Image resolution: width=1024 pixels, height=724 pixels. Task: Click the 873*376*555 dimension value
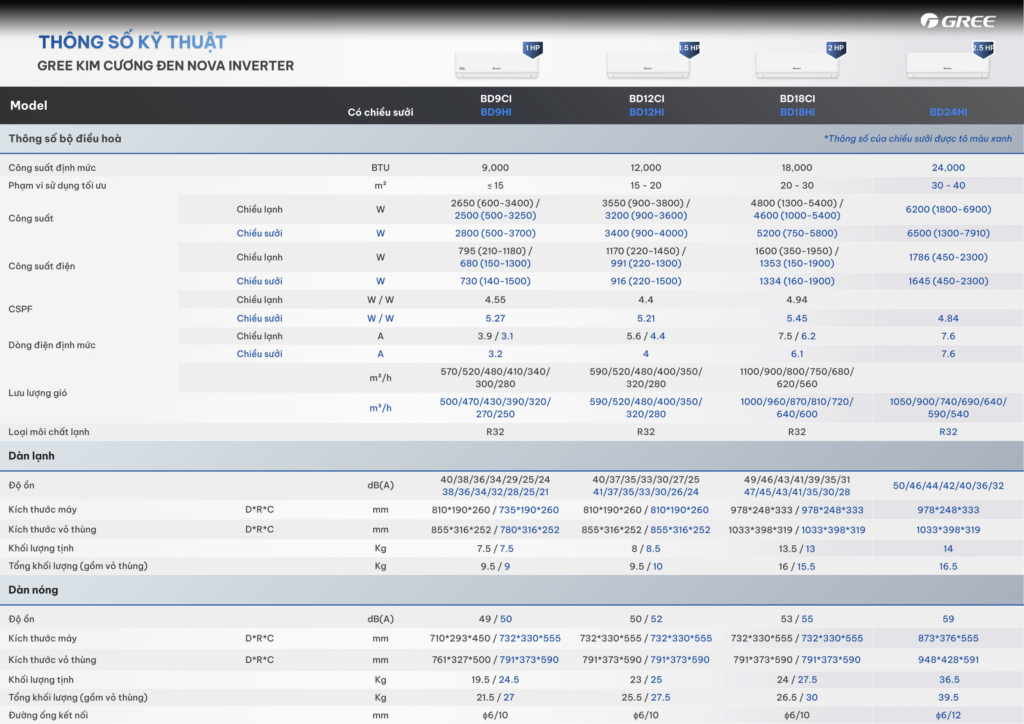(x=948, y=638)
